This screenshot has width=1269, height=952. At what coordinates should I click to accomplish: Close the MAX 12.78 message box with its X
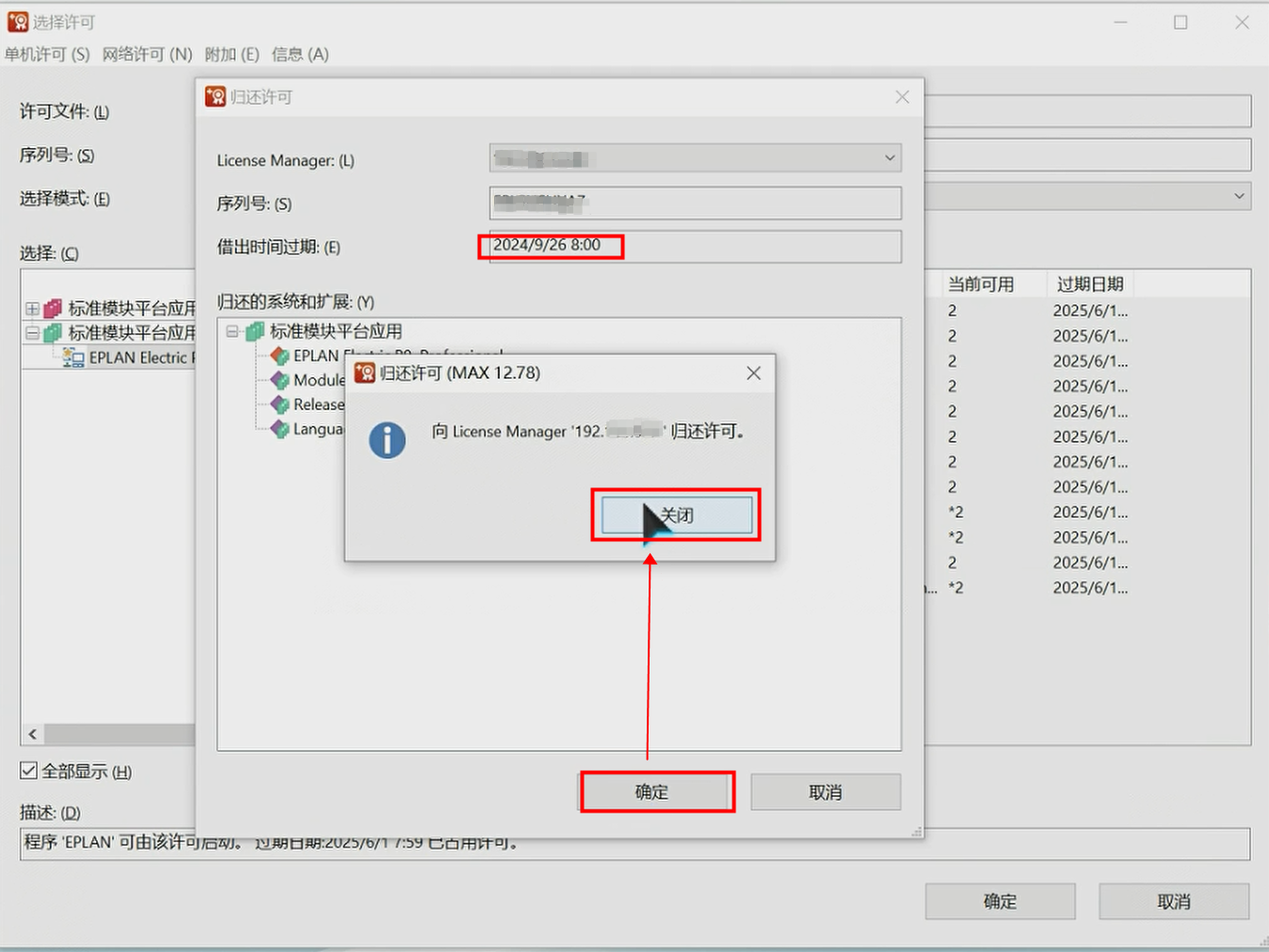pyautogui.click(x=753, y=373)
